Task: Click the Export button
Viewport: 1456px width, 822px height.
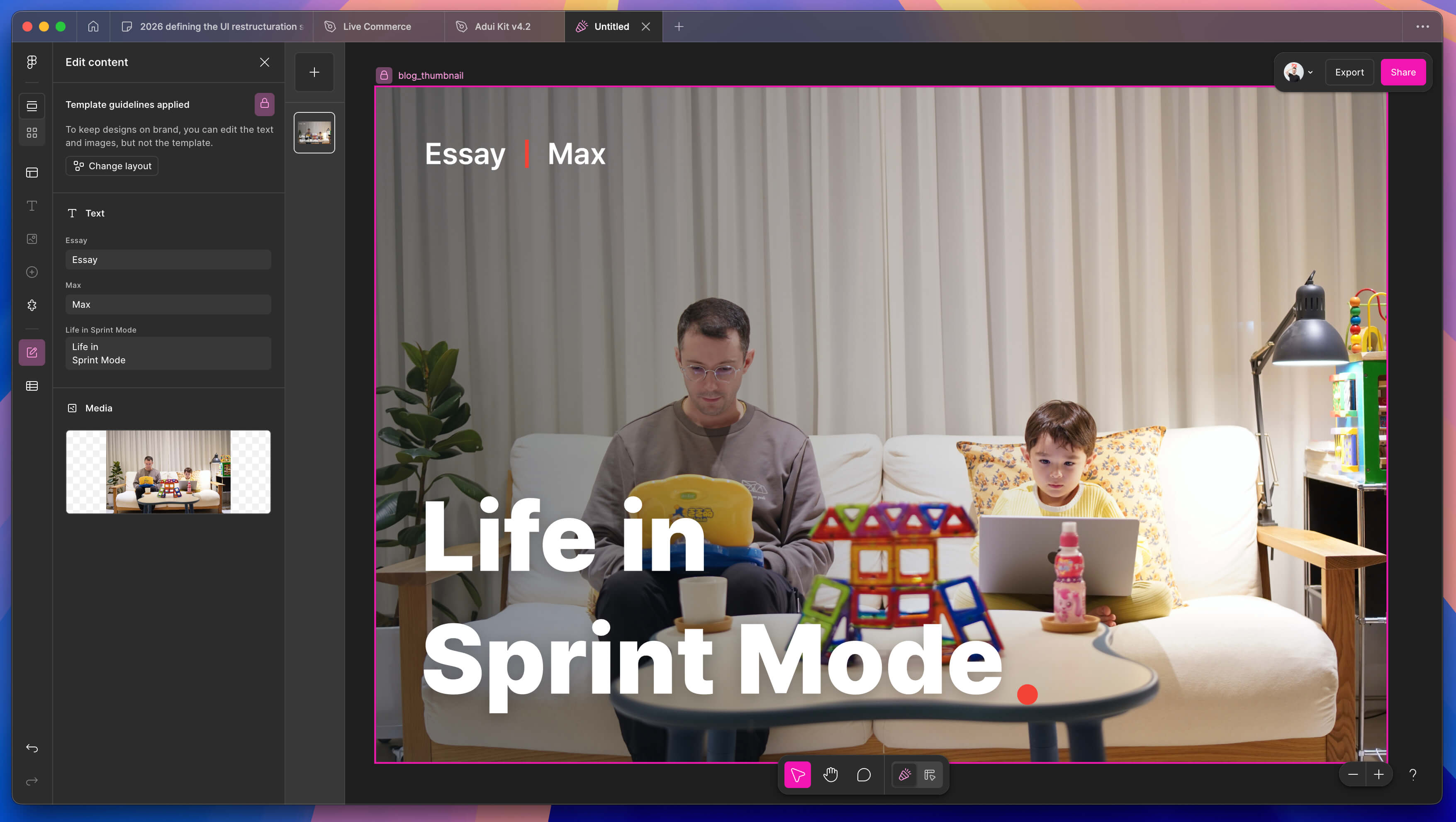Action: tap(1350, 72)
